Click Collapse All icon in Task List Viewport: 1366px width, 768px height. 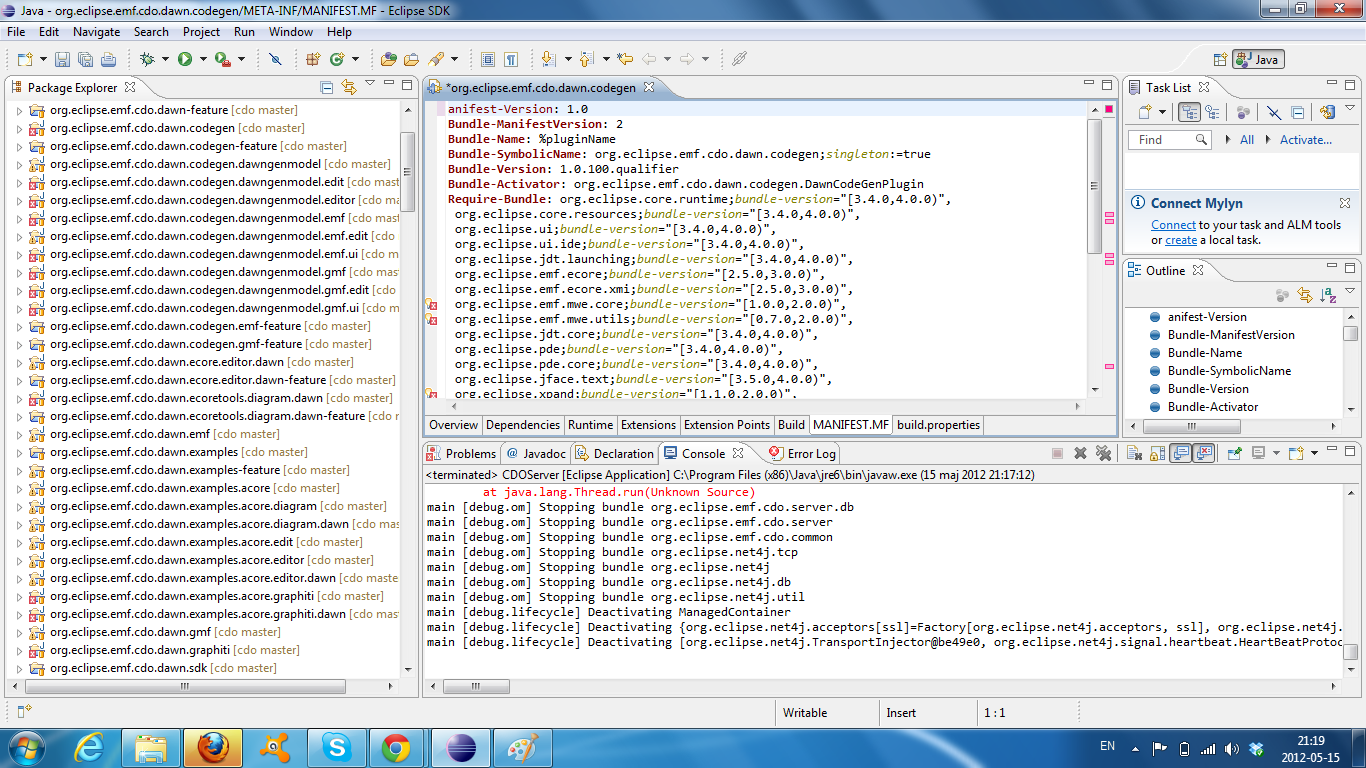(x=1297, y=112)
